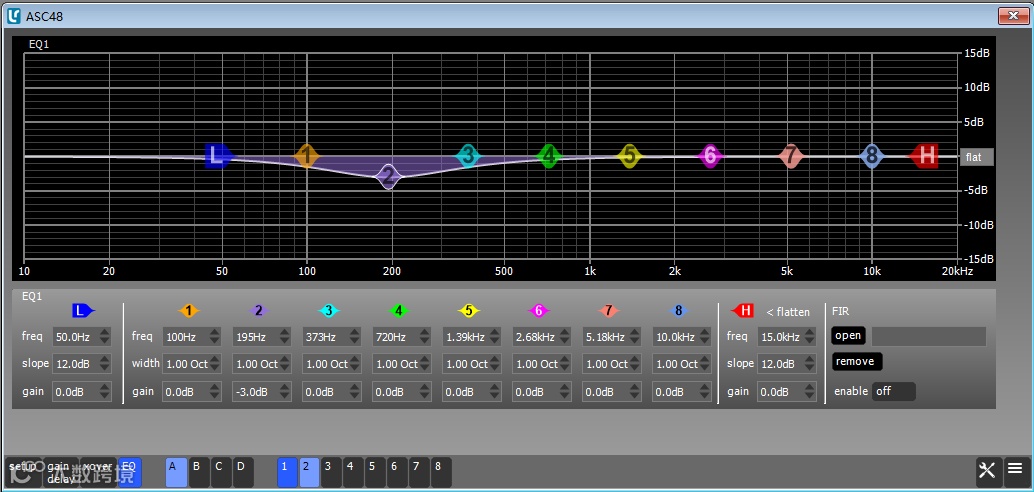
Task: Select input channel A
Action: pos(176,472)
